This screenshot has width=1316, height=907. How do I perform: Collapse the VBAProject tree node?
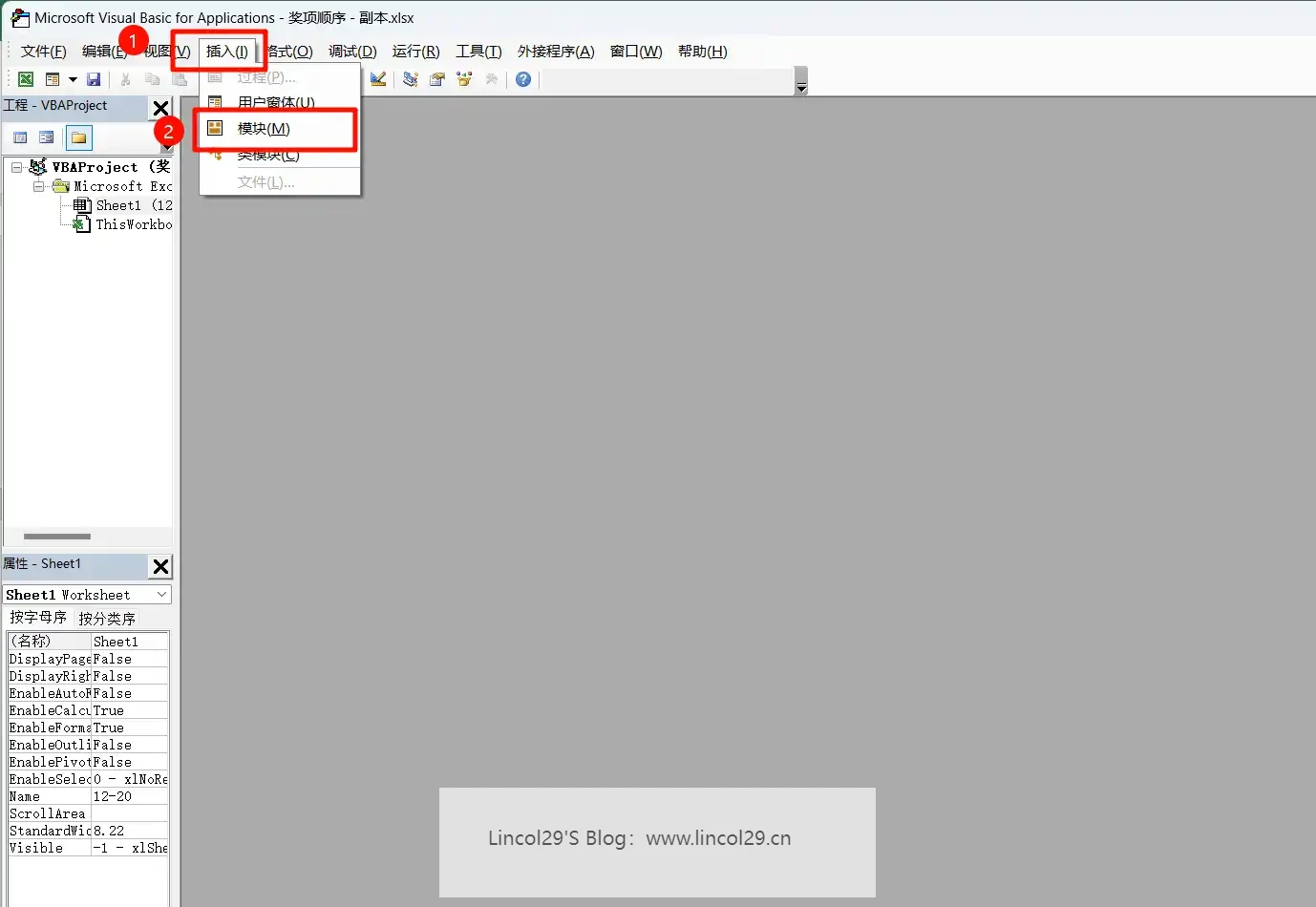(x=17, y=167)
